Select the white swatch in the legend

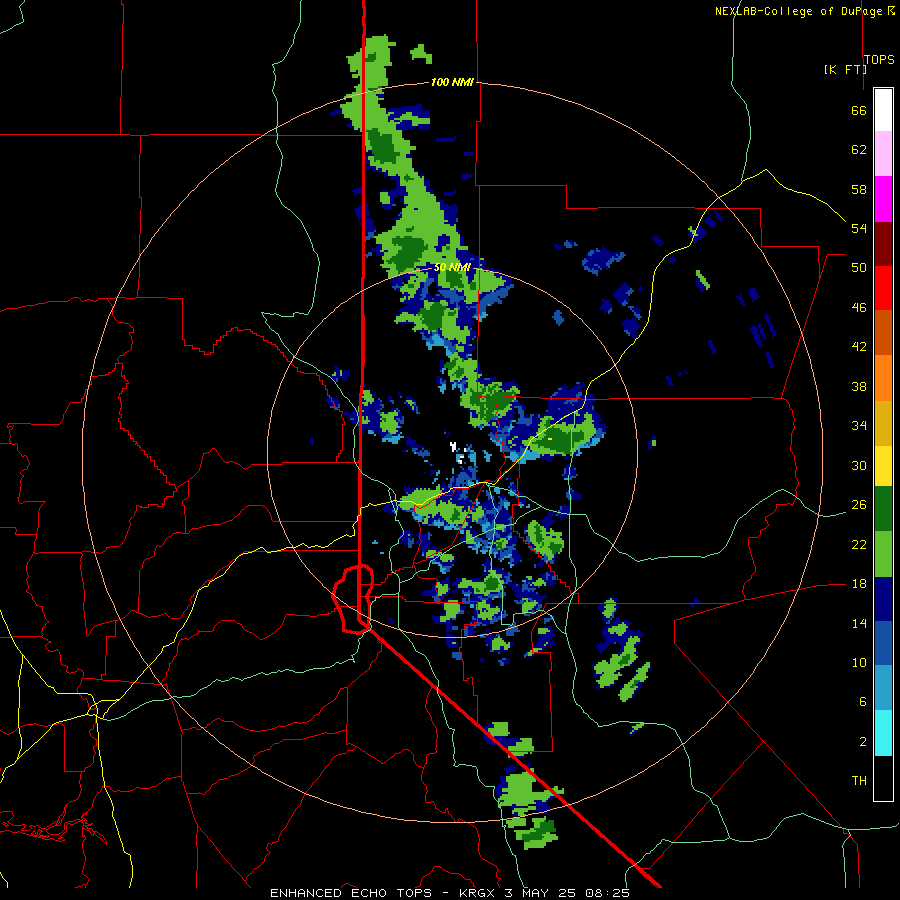tap(883, 110)
